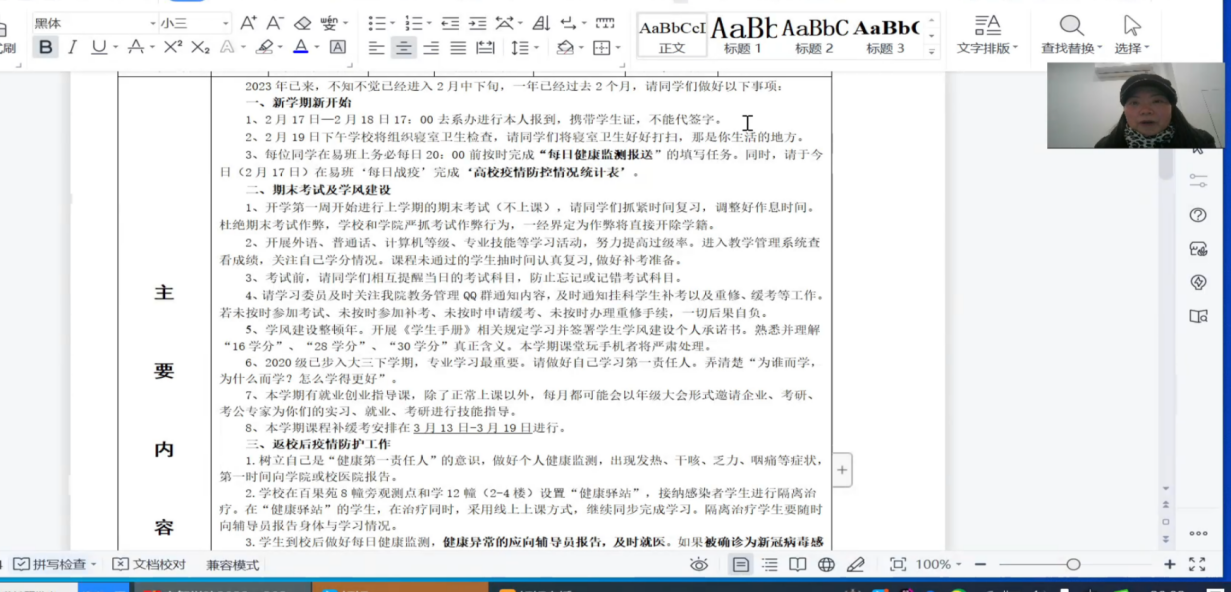Expand the font color dropdown arrow
Image resolution: width=1231 pixels, height=592 pixels.
pyautogui.click(x=318, y=47)
